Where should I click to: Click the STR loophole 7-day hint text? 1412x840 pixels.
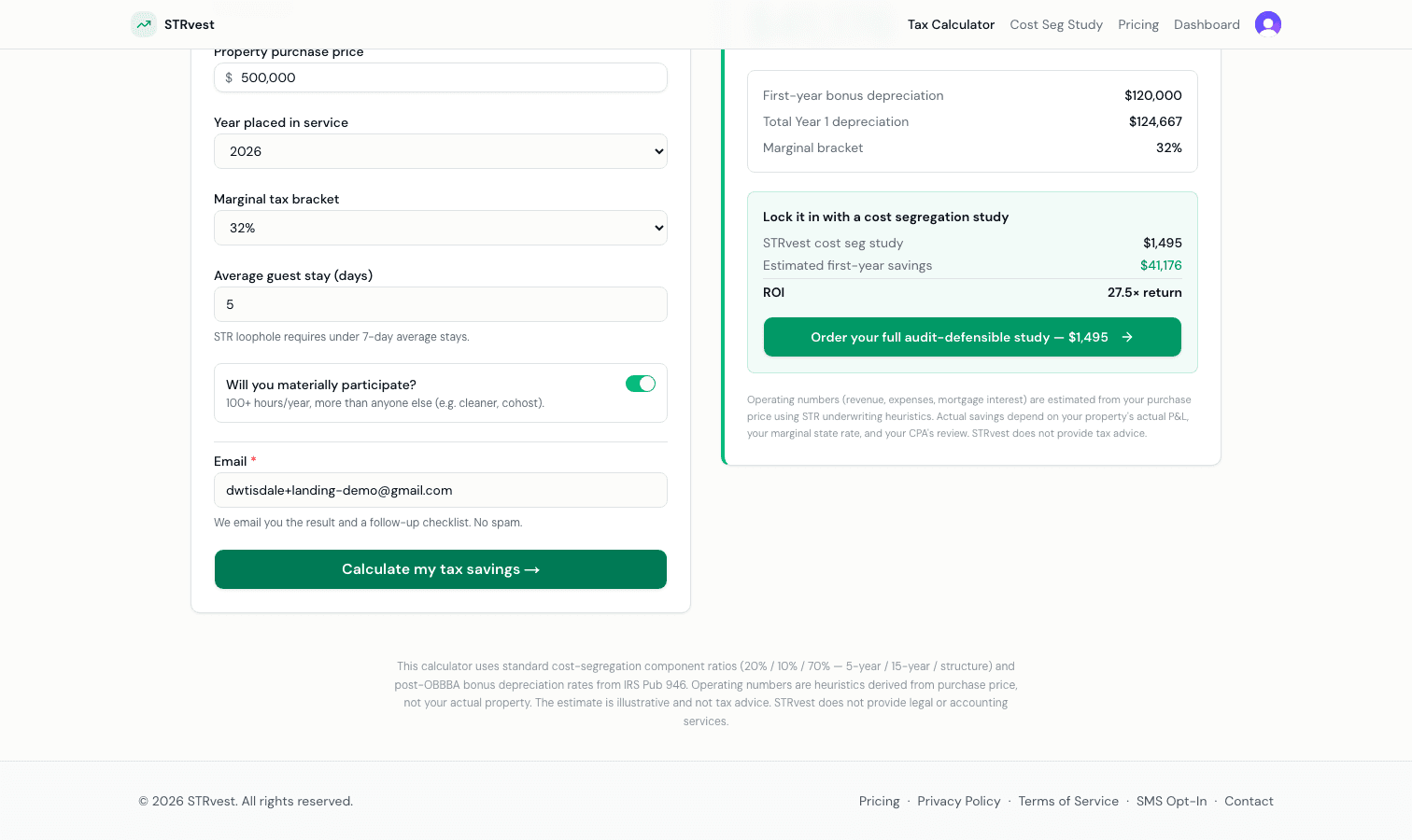pos(342,337)
